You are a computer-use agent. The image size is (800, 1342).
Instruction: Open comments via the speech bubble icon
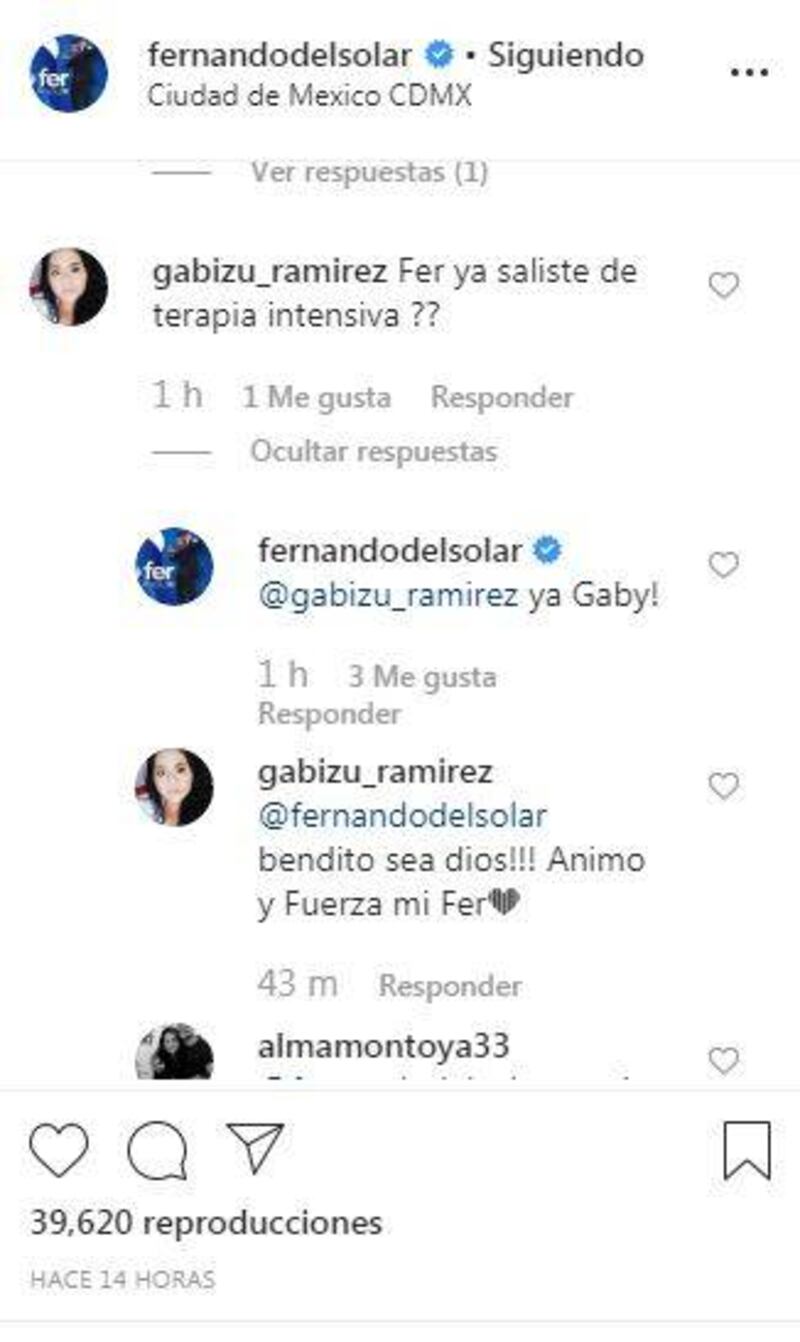(157, 1151)
